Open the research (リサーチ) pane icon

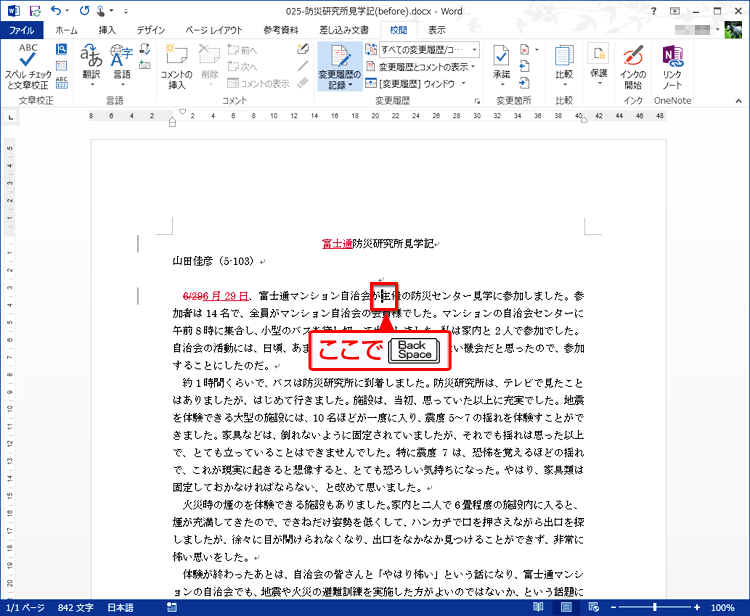point(62,49)
